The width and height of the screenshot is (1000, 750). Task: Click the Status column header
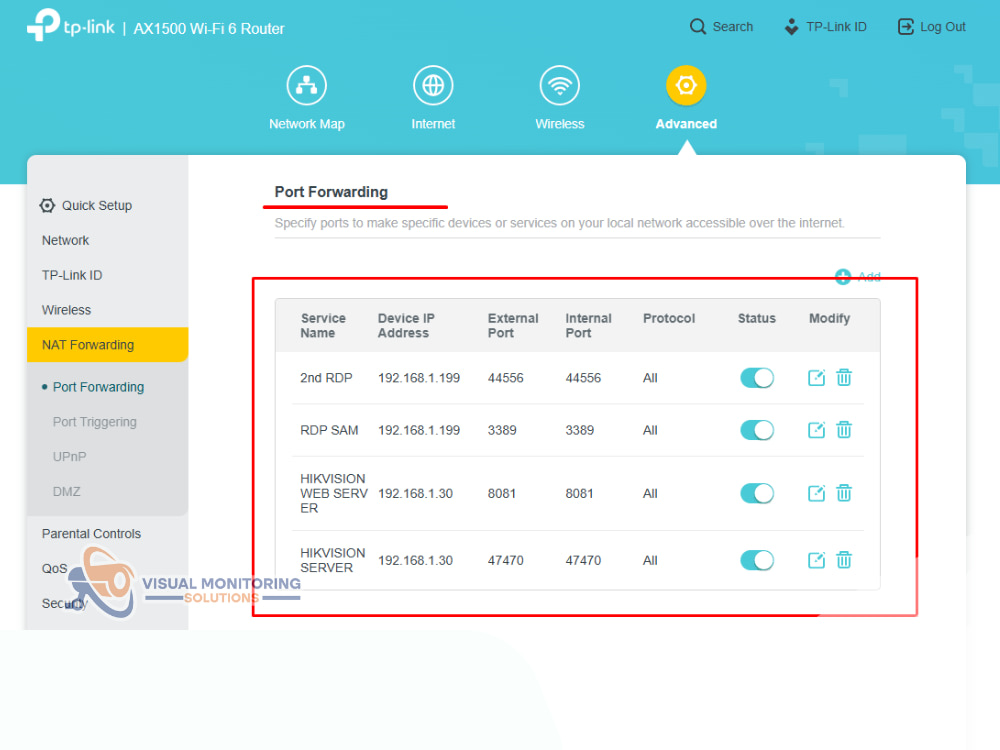pyautogui.click(x=756, y=318)
